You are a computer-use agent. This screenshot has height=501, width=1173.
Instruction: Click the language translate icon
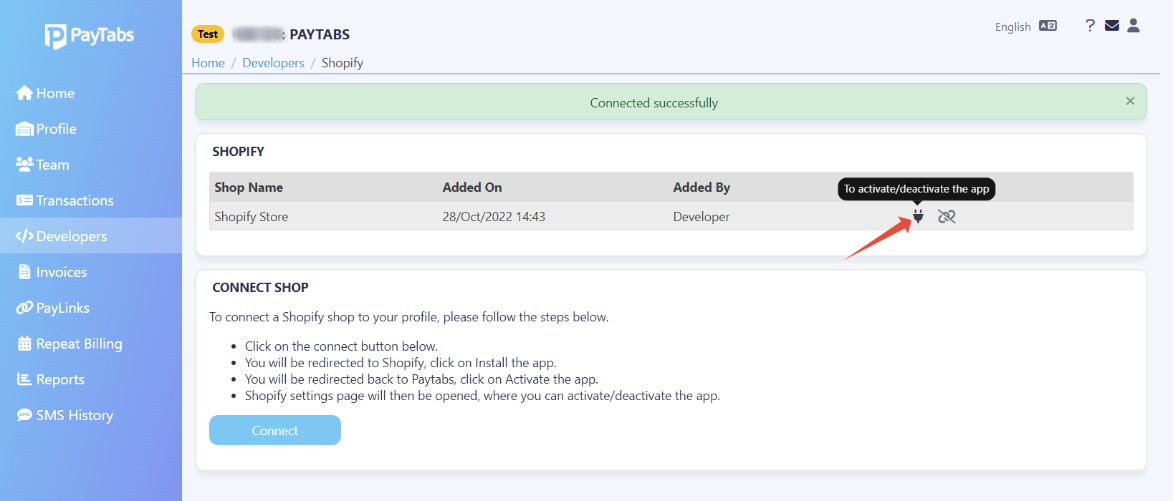pos(1048,26)
